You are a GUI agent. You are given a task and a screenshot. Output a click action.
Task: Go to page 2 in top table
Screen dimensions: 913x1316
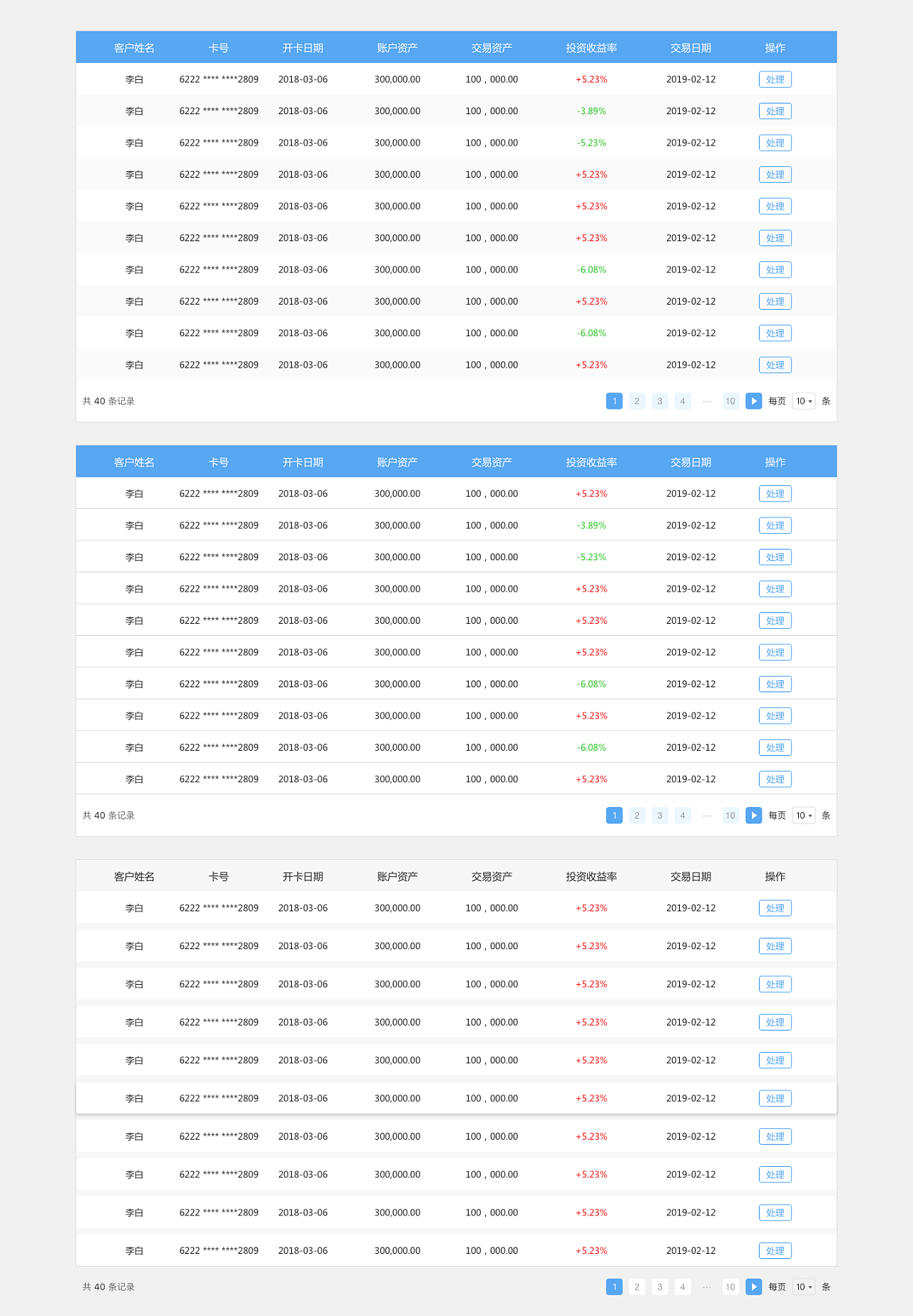coord(637,401)
